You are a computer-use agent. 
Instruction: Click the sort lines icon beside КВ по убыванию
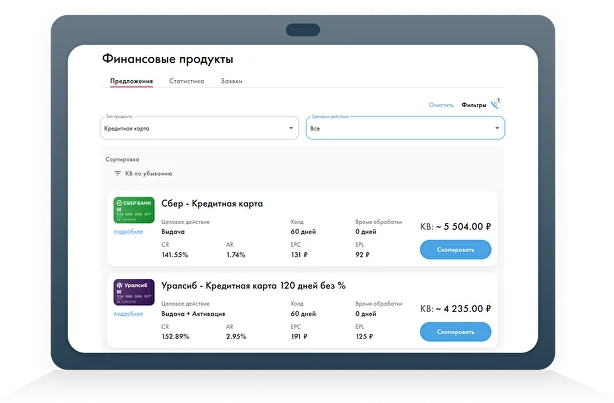click(x=117, y=173)
